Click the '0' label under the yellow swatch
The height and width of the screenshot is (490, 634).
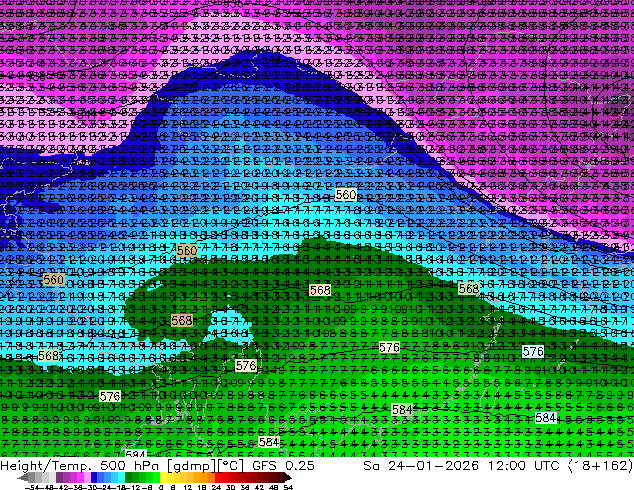[161, 487]
